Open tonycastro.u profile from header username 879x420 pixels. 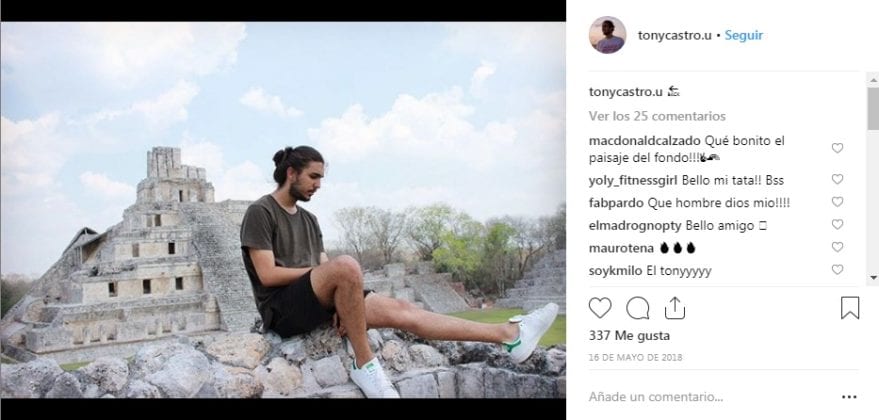point(675,35)
